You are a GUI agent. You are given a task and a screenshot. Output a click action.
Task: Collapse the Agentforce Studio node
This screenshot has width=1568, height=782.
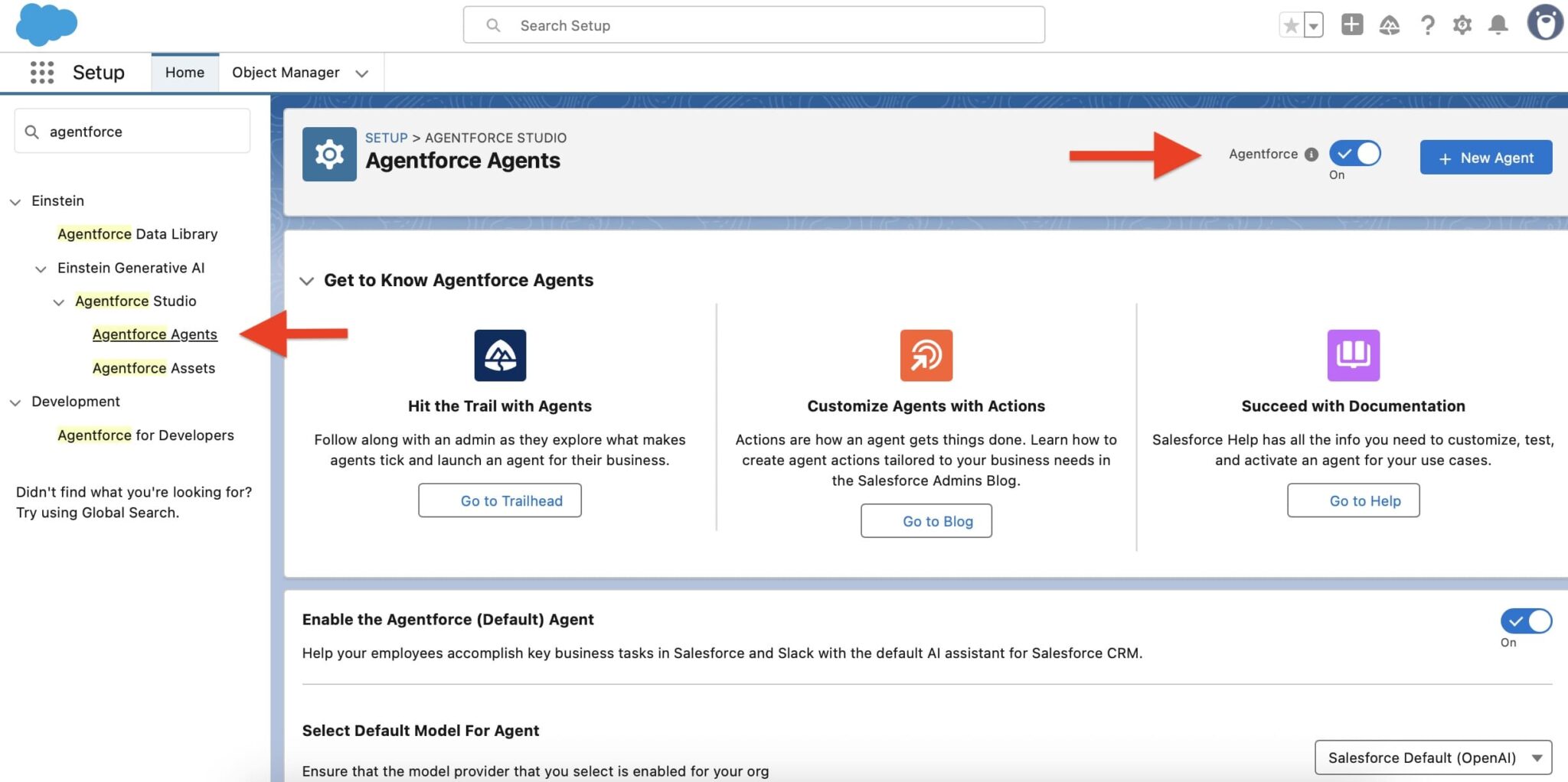click(60, 301)
